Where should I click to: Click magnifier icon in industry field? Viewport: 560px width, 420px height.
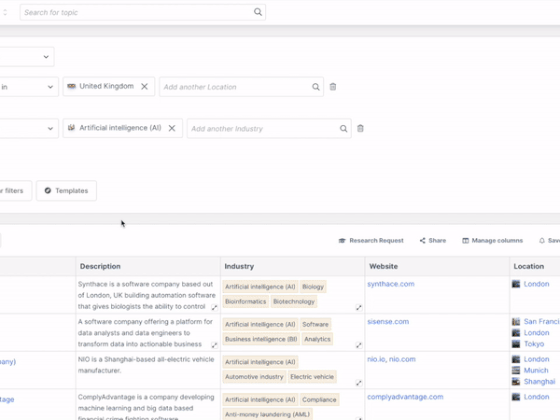[343, 129]
